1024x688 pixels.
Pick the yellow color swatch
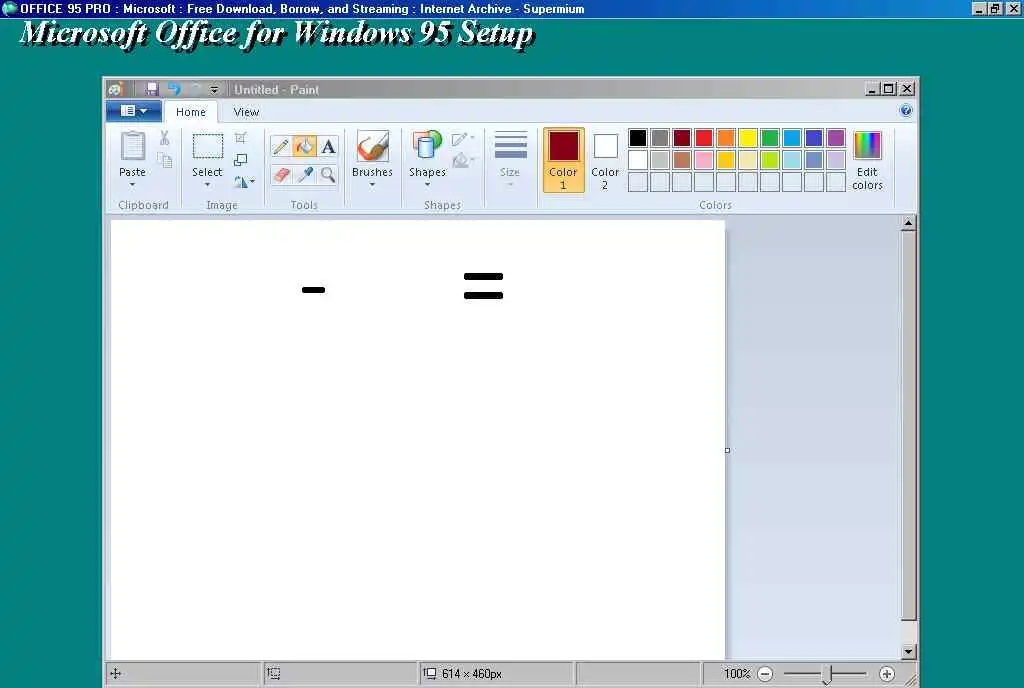tap(748, 138)
